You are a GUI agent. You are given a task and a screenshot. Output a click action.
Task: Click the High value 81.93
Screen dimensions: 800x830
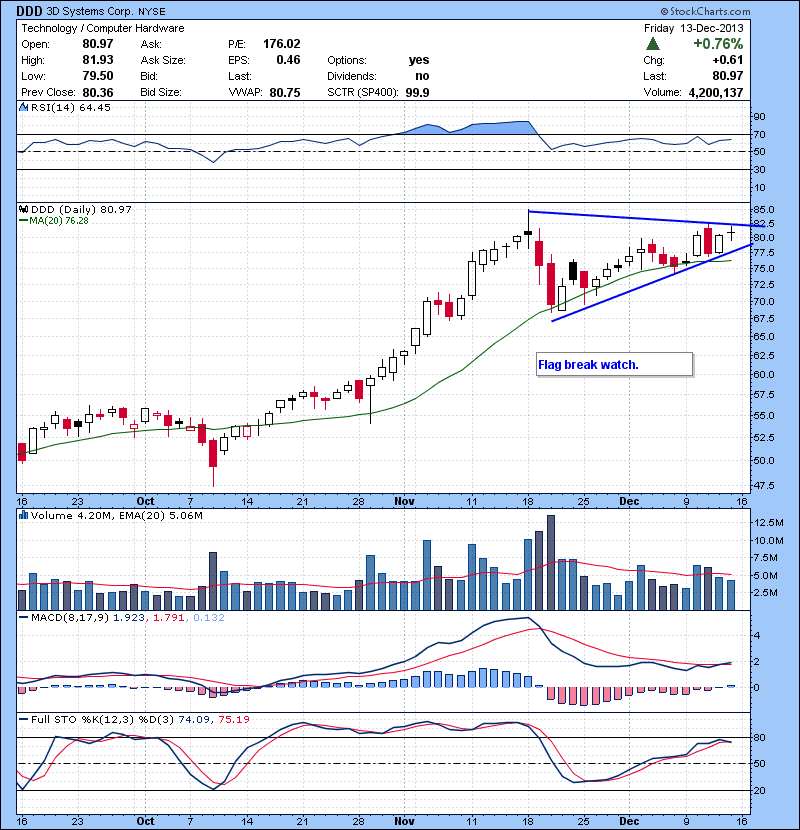coord(97,60)
